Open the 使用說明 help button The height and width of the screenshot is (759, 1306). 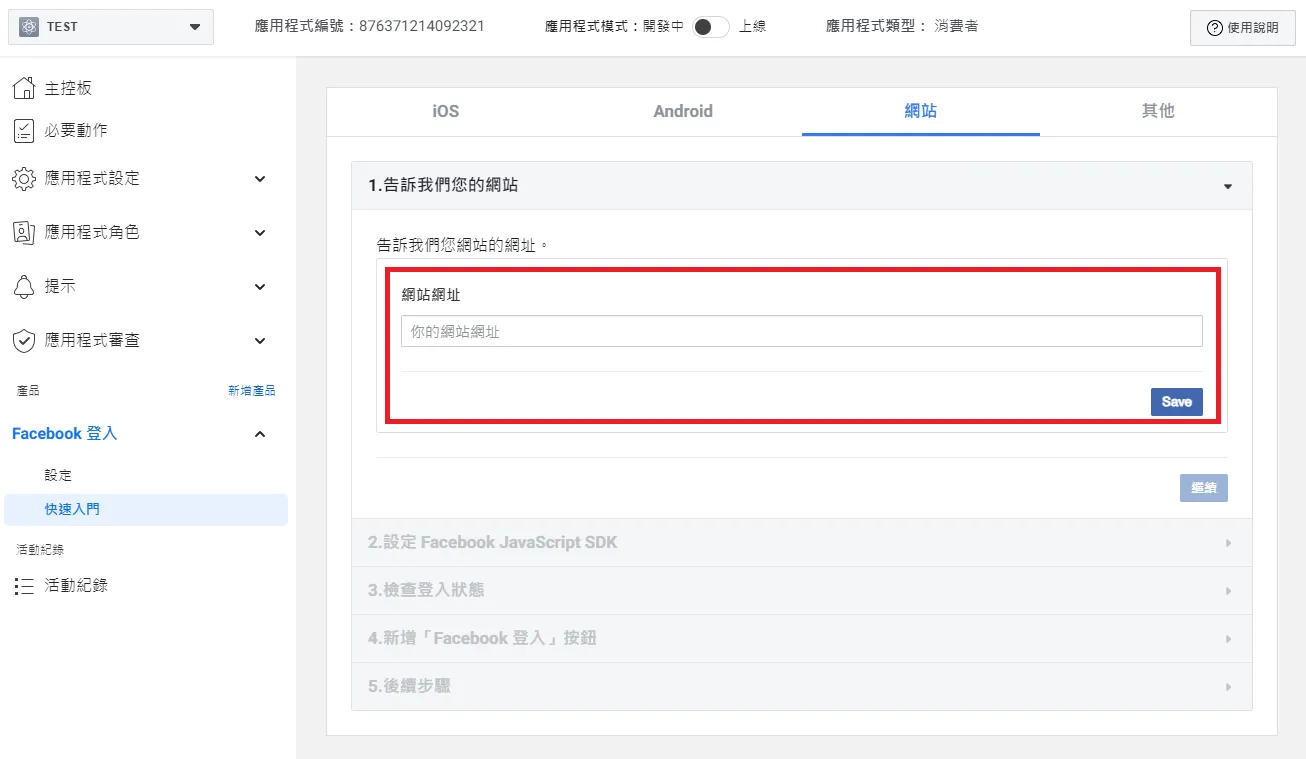click(1243, 28)
